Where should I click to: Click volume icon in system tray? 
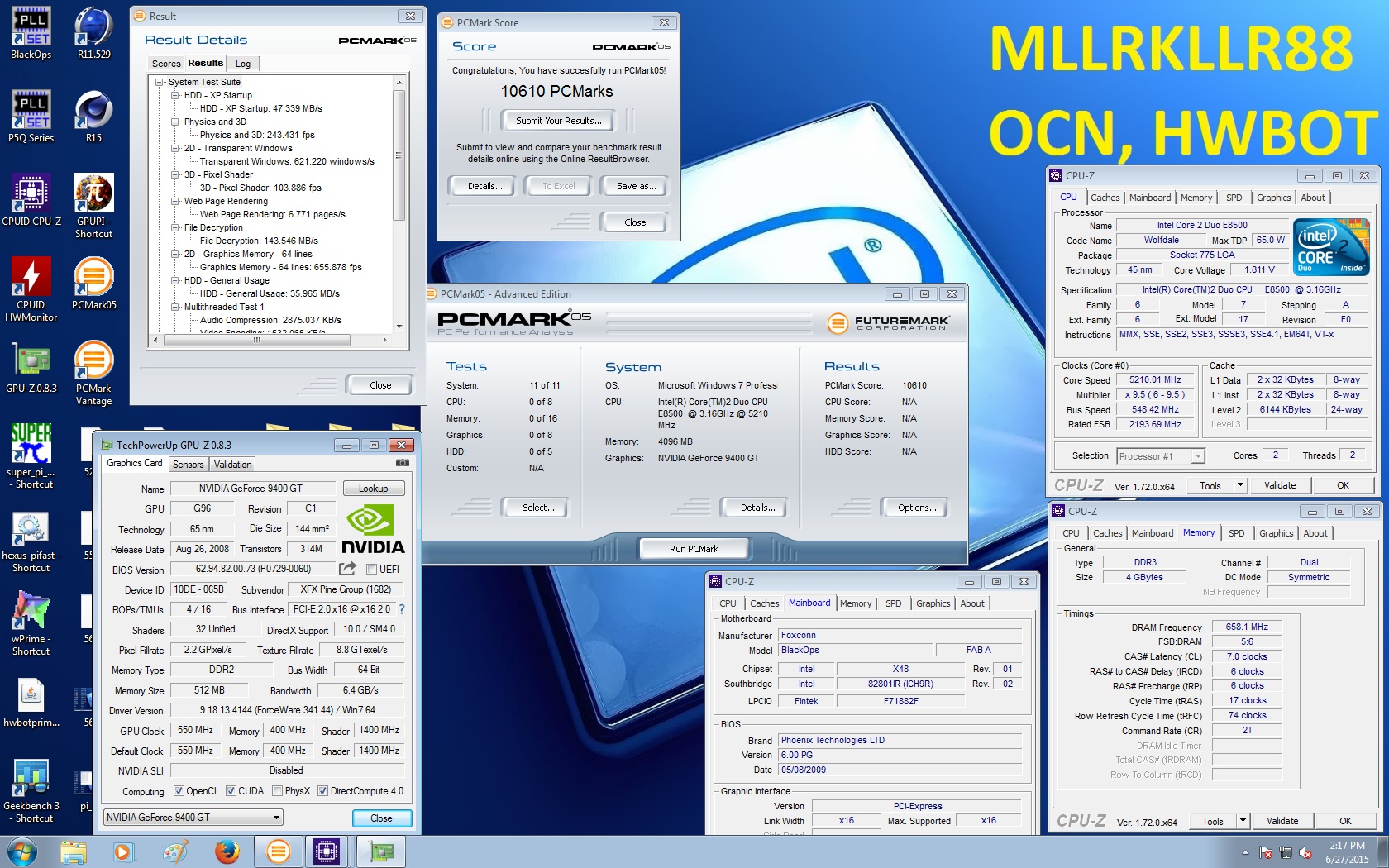1305,852
